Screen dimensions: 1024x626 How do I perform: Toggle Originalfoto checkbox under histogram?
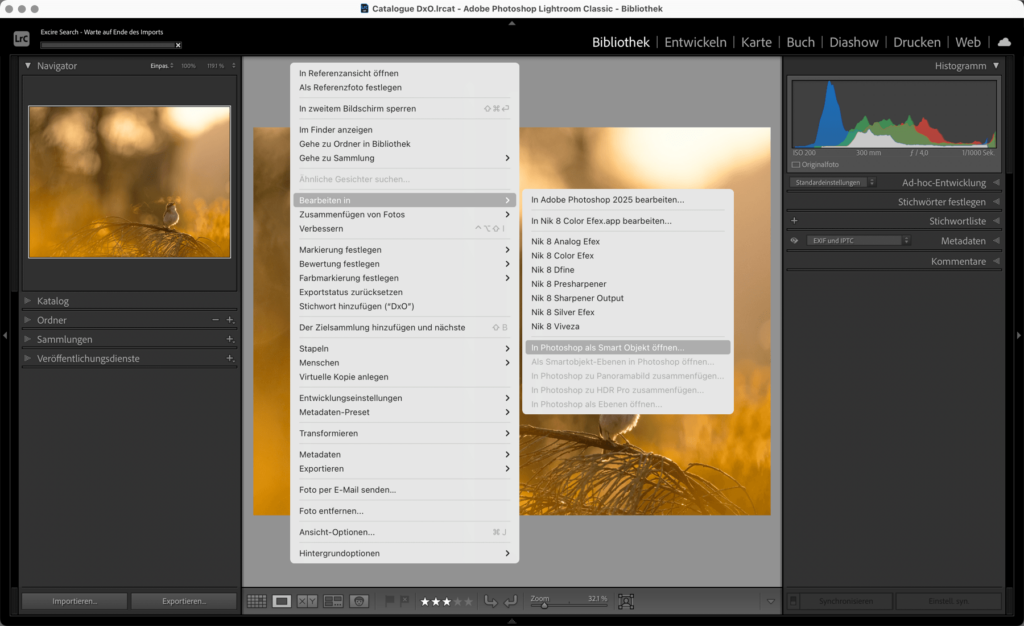pyautogui.click(x=795, y=164)
